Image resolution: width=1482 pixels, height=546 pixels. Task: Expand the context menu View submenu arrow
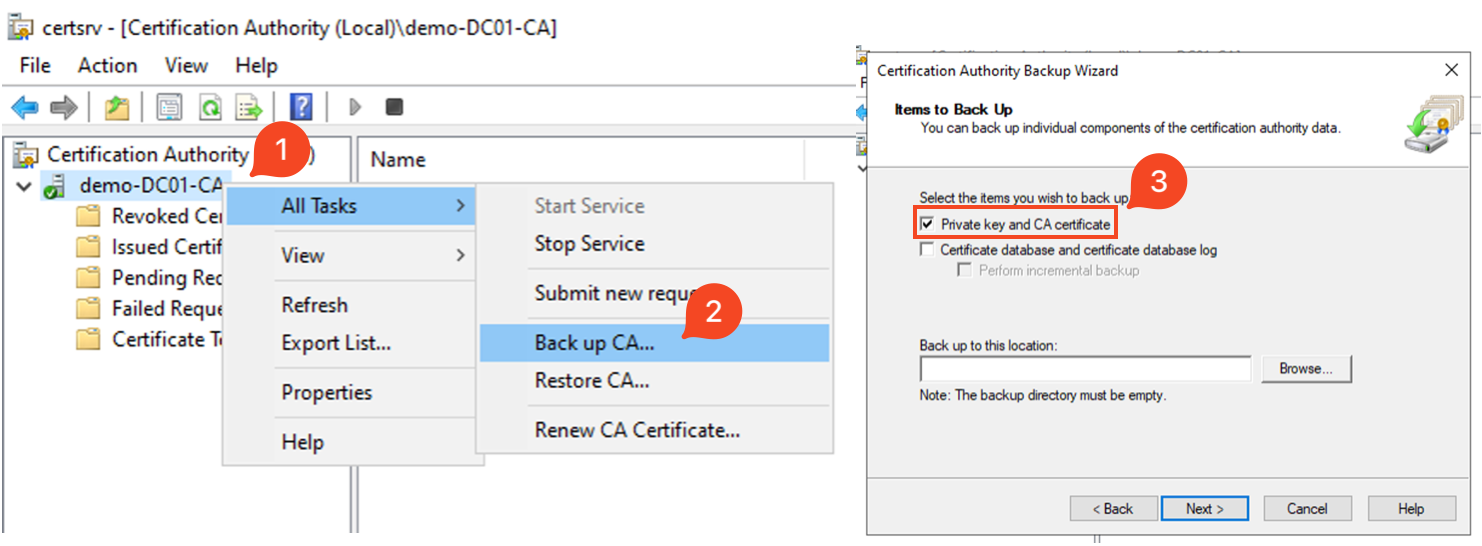460,255
